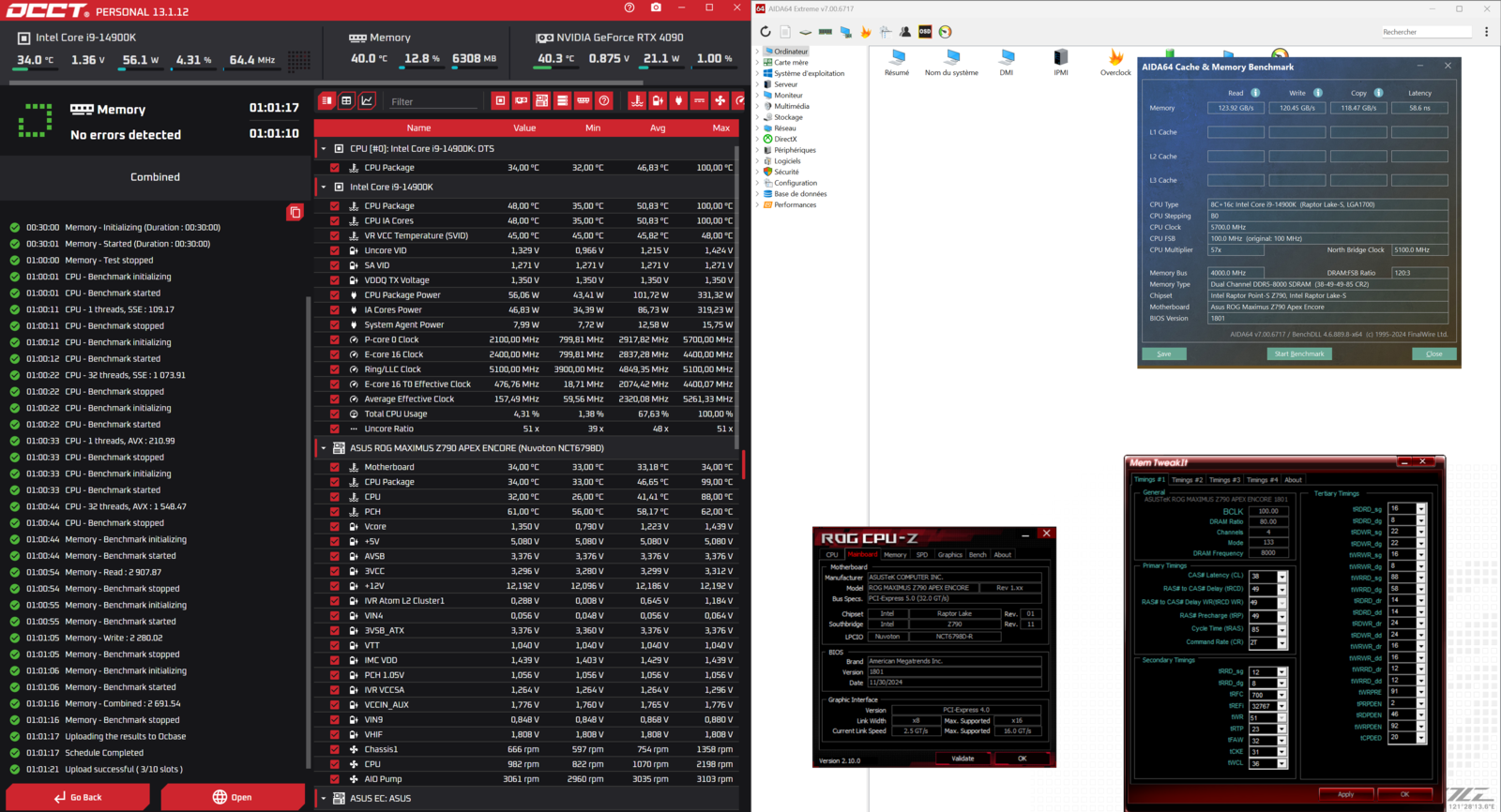Uncheck Motherboard temperature sensor checkbox
Image resolution: width=1501 pixels, height=812 pixels.
pos(334,467)
